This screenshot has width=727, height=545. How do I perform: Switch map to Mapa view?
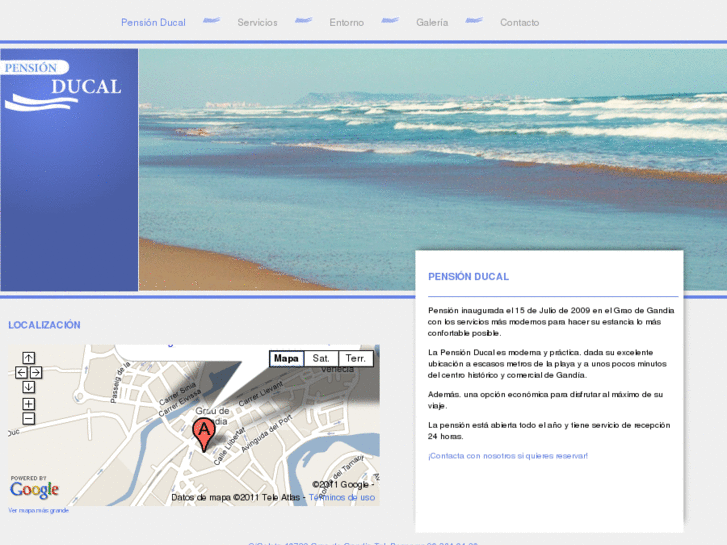click(x=286, y=359)
